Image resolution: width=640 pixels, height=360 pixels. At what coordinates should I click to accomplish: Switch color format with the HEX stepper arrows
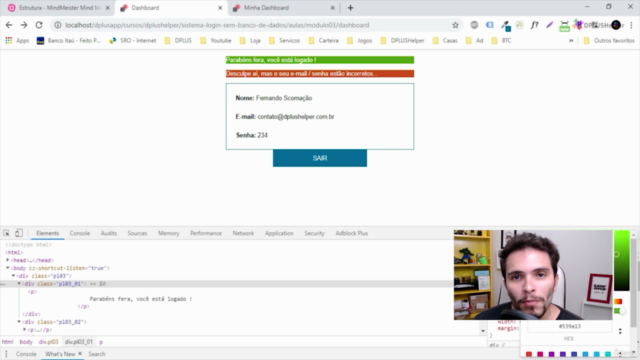(x=620, y=331)
